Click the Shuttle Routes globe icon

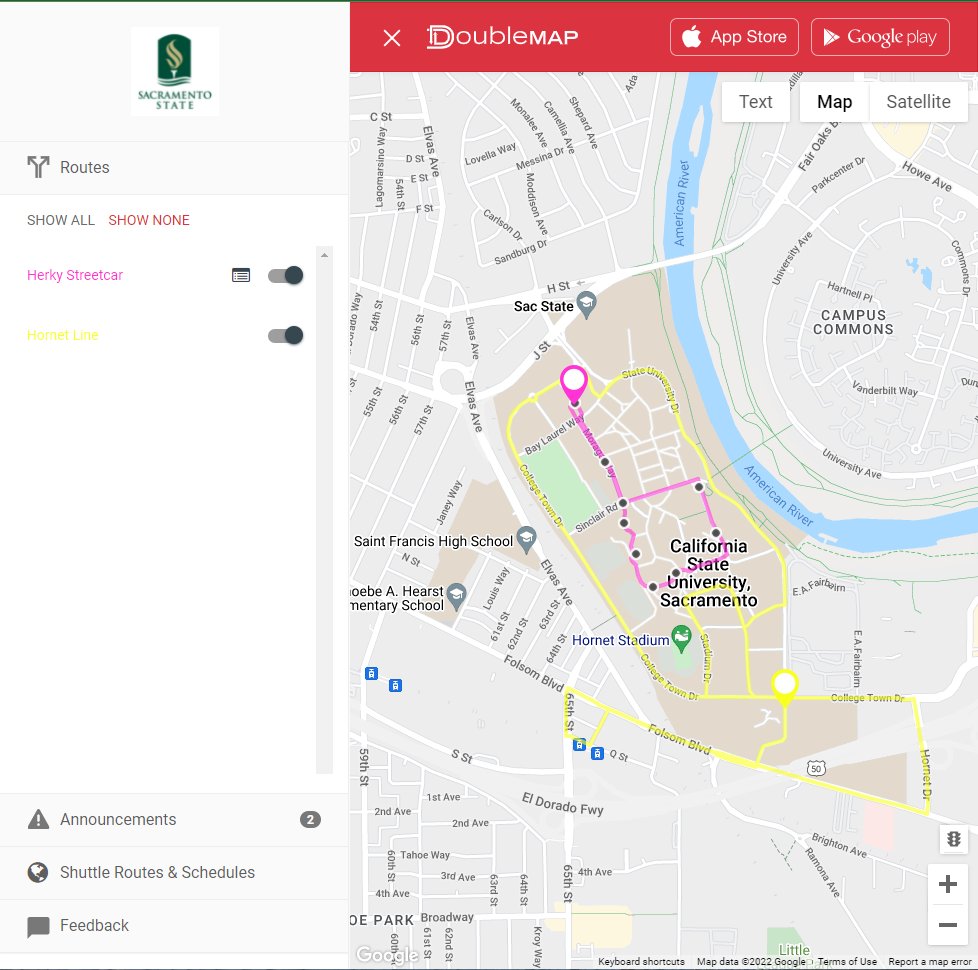(38, 872)
